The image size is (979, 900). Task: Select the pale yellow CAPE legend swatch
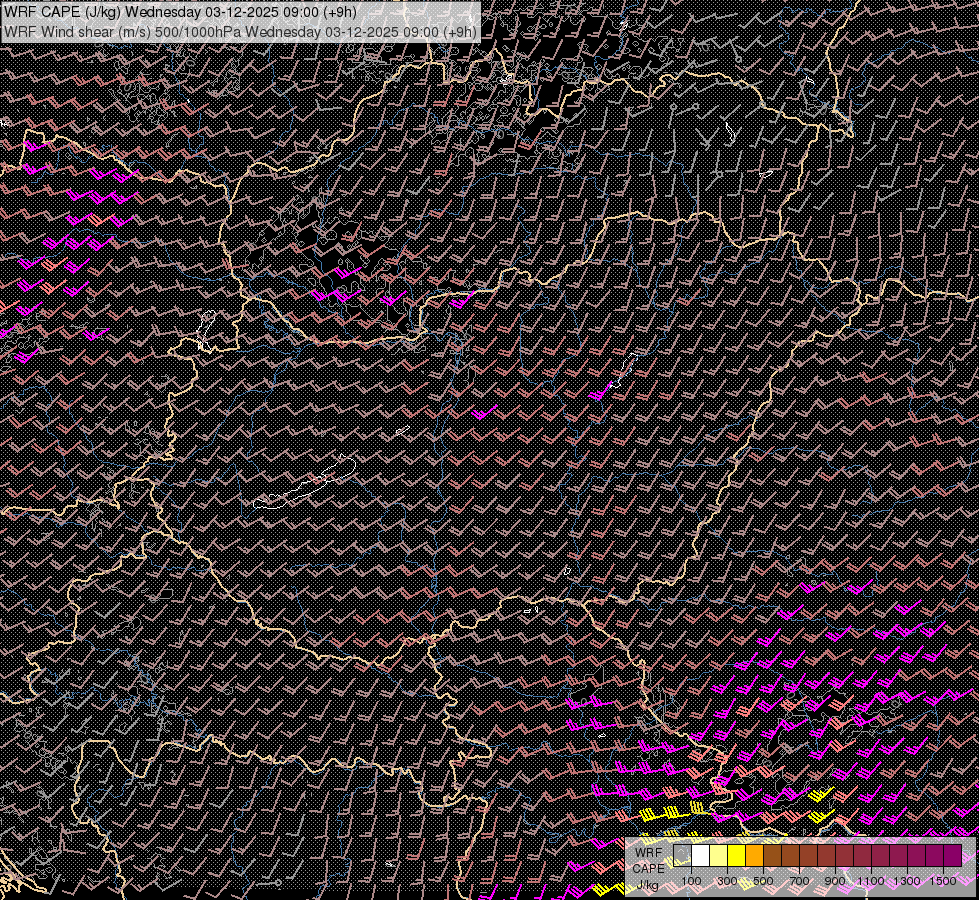pos(718,855)
